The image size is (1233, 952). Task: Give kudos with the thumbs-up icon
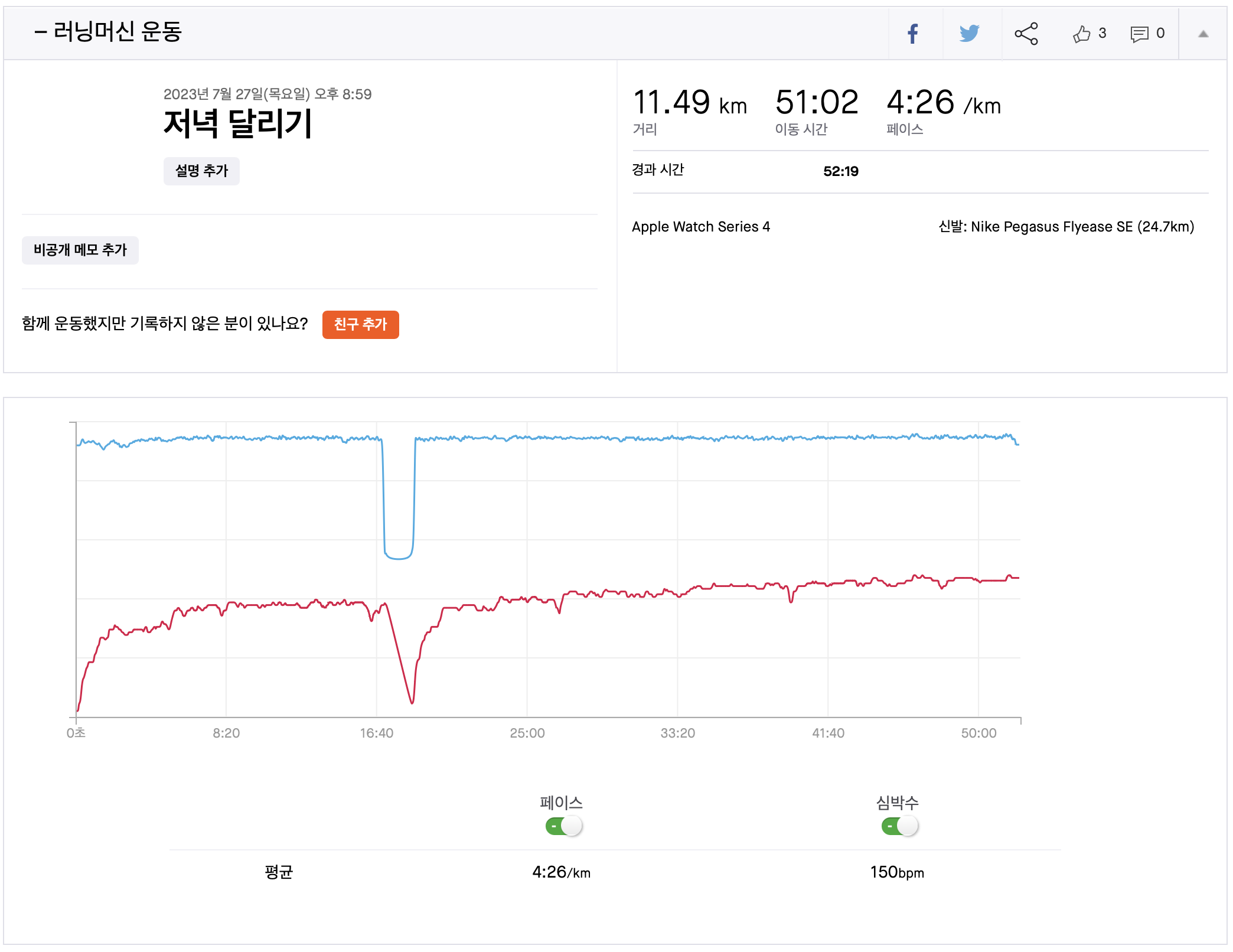[1082, 34]
